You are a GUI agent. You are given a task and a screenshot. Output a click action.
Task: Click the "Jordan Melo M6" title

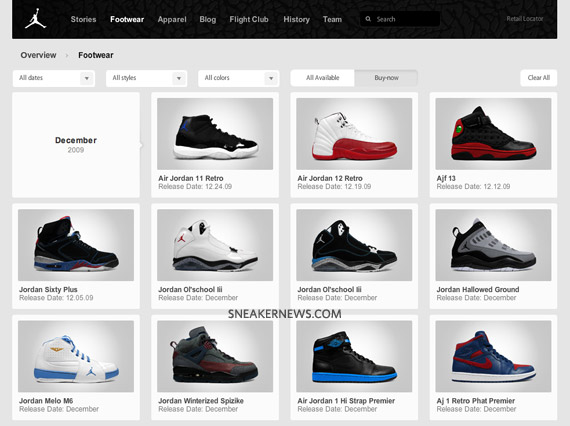[x=46, y=401]
